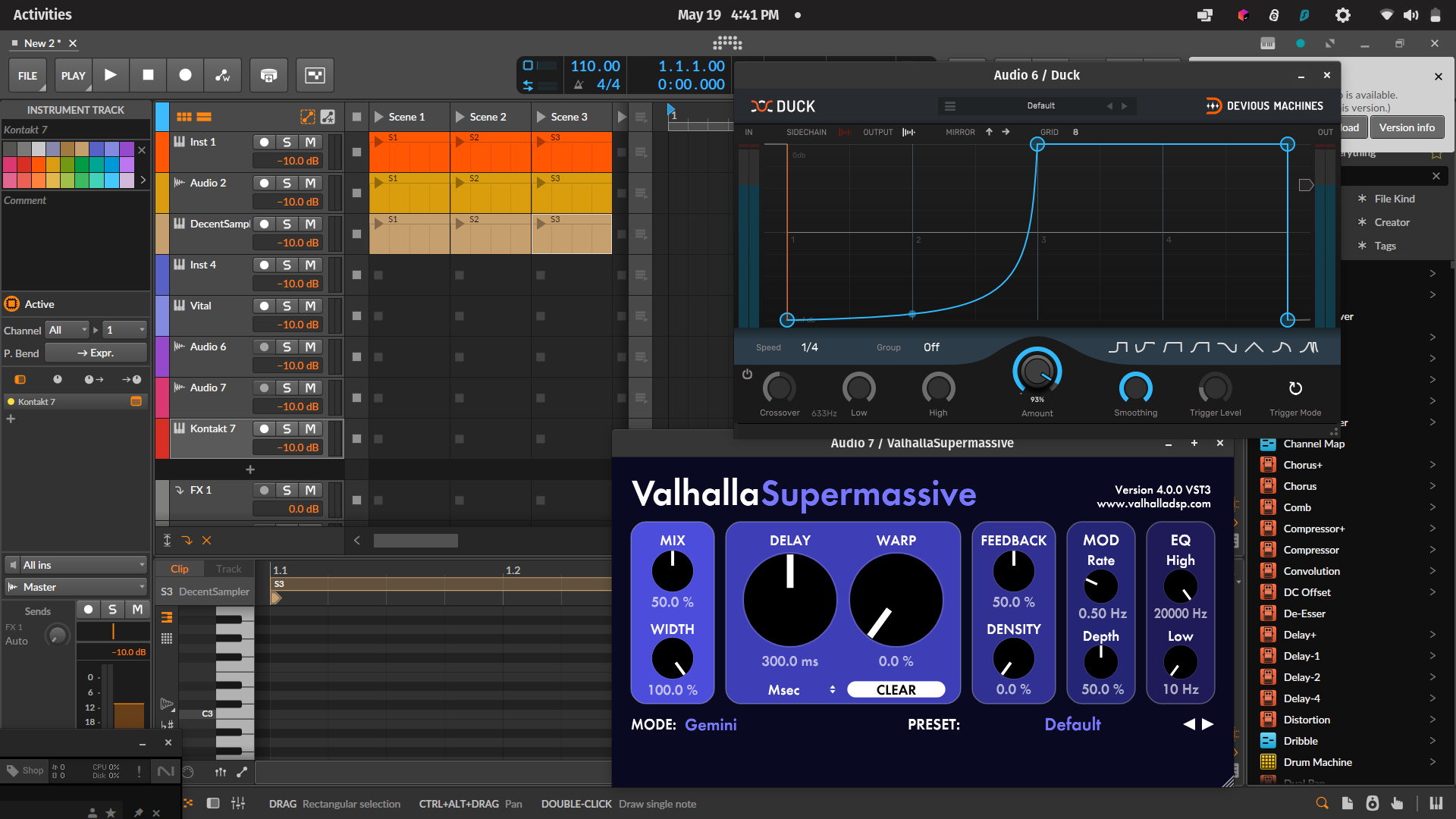Click the Valhalla MIX knob
Screen dimensions: 1456x819
coord(672,571)
